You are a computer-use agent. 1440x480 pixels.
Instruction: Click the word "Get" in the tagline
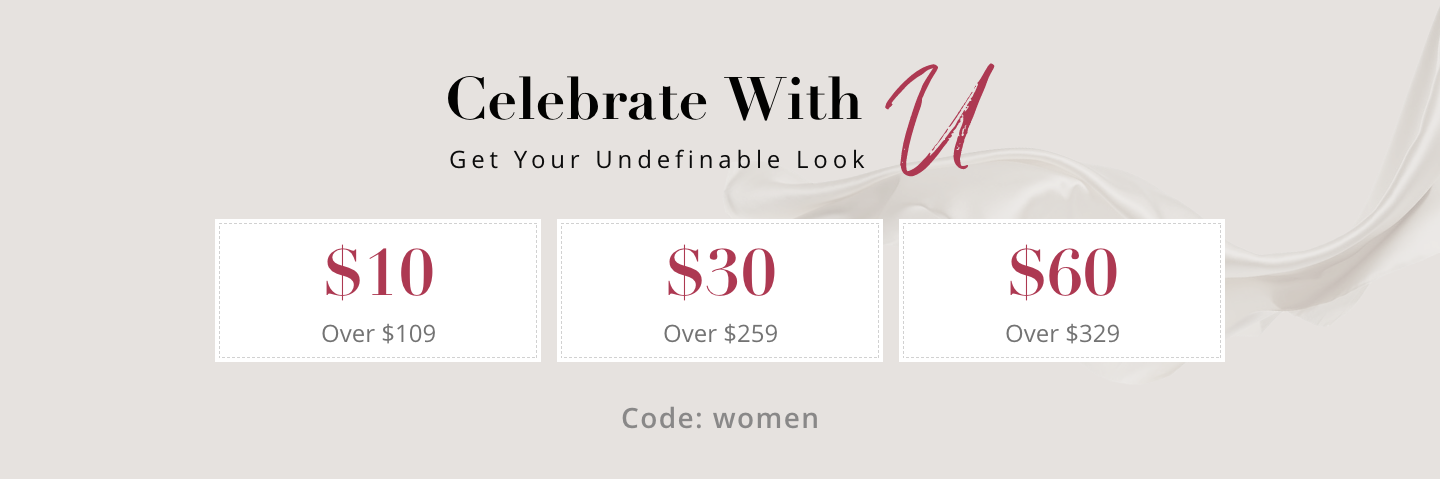tap(473, 159)
